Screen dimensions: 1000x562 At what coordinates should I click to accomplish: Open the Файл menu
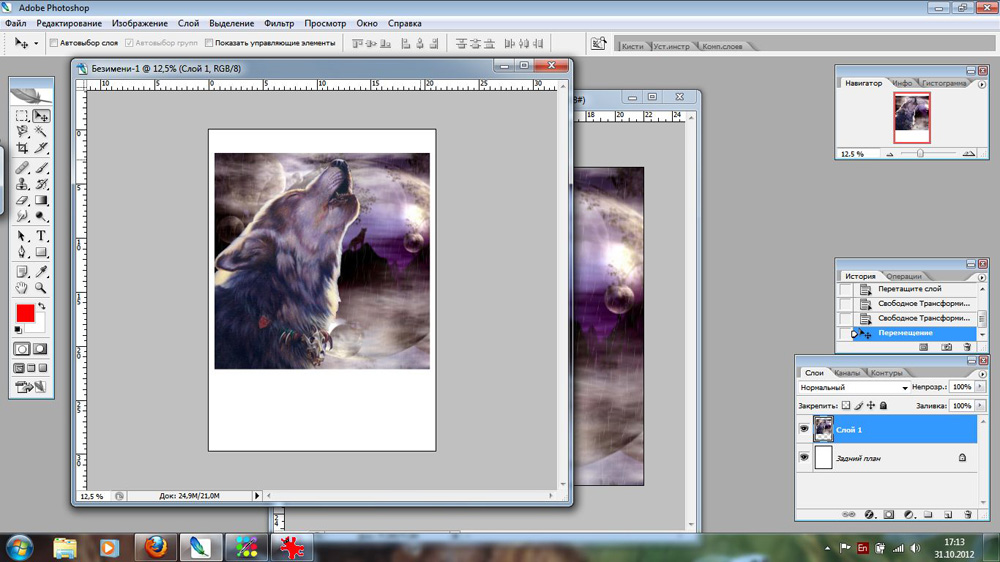coord(16,23)
